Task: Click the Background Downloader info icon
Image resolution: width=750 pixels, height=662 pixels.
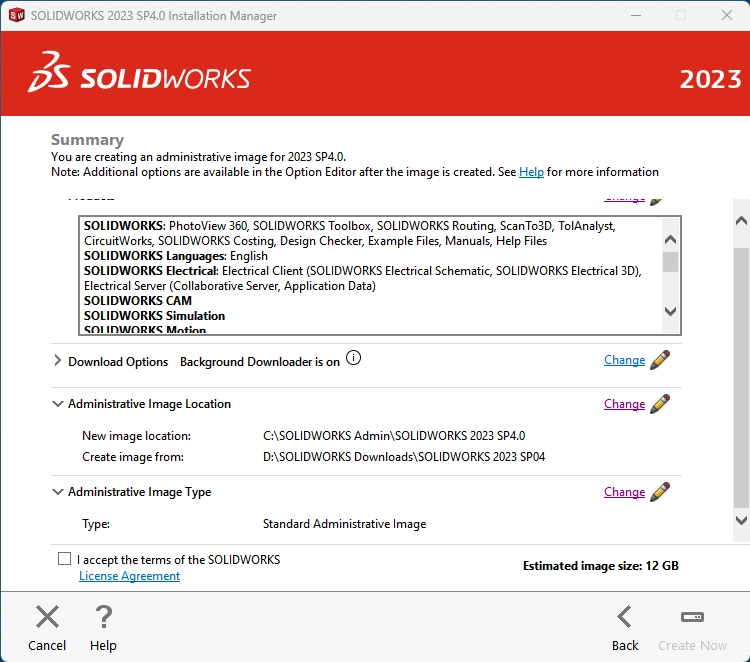Action: [353, 358]
